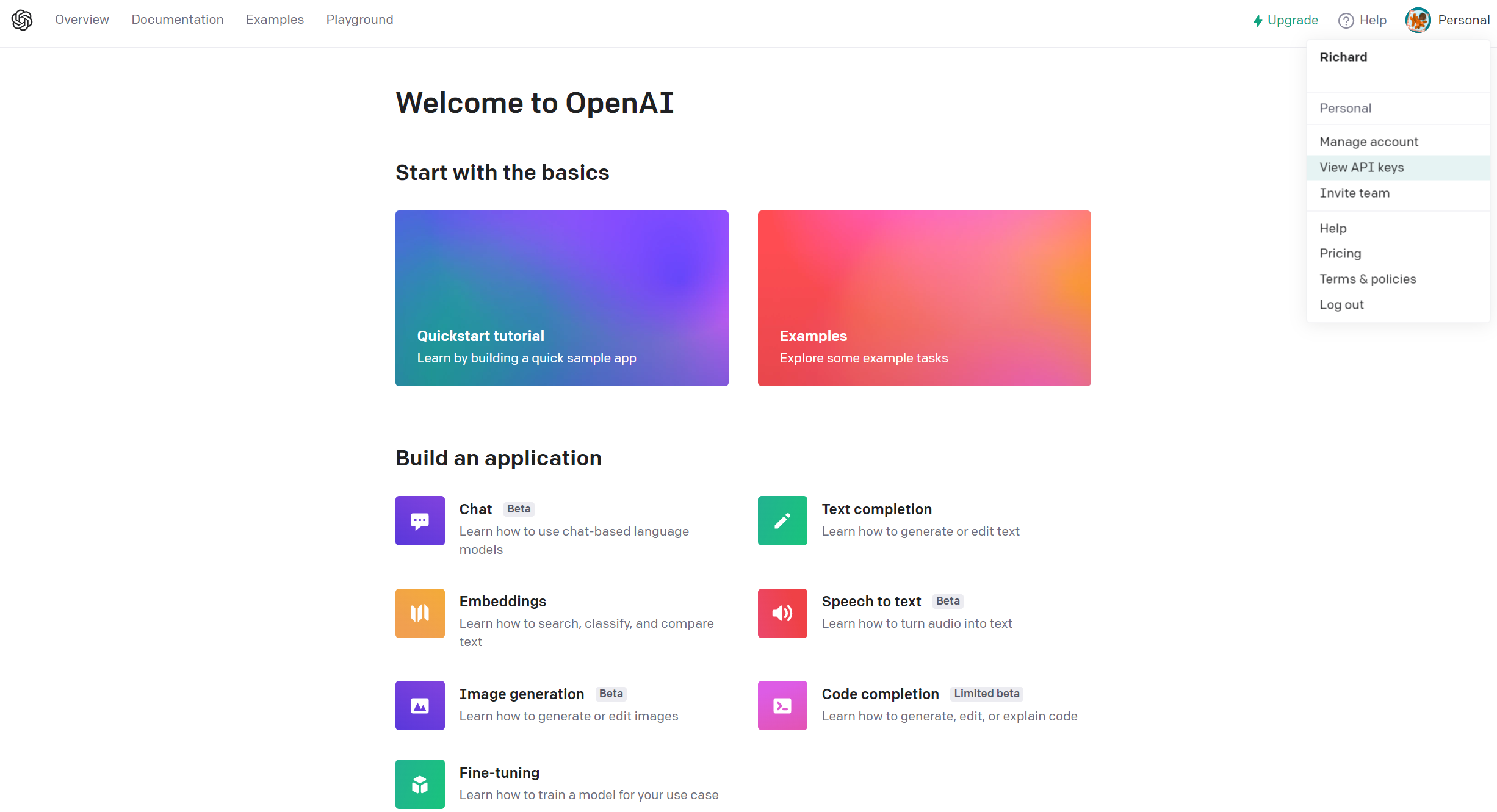Click the Code completion icon
Viewport: 1497px width, 812px height.
pyautogui.click(x=782, y=705)
